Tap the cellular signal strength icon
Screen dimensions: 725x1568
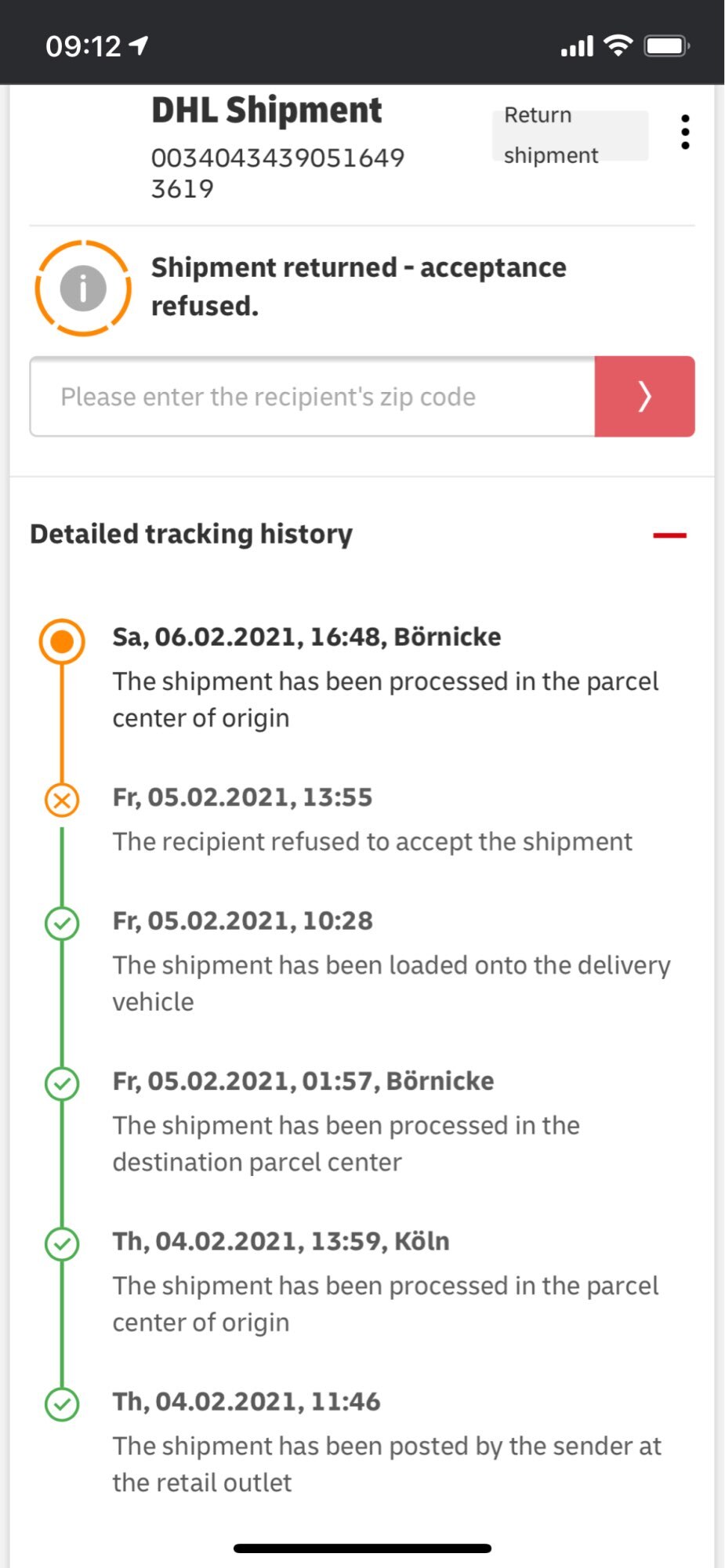(x=577, y=47)
